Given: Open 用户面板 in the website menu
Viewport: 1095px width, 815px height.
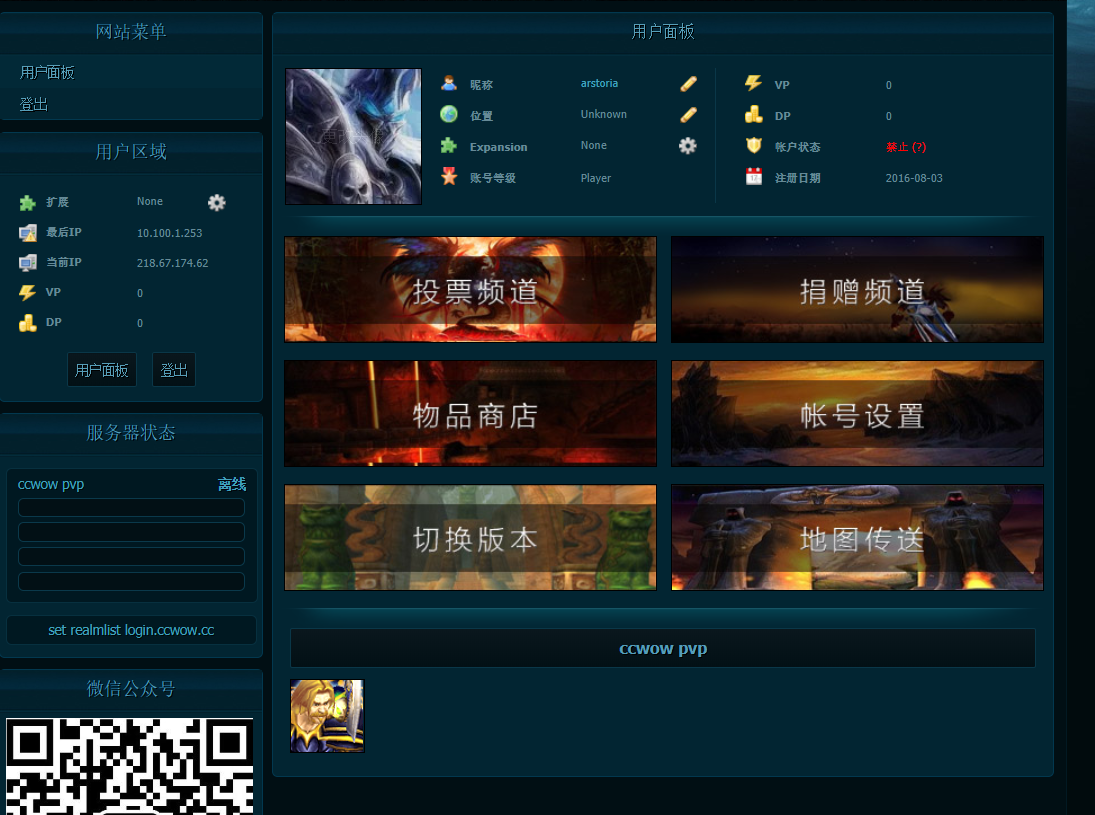Looking at the screenshot, I should (47, 73).
